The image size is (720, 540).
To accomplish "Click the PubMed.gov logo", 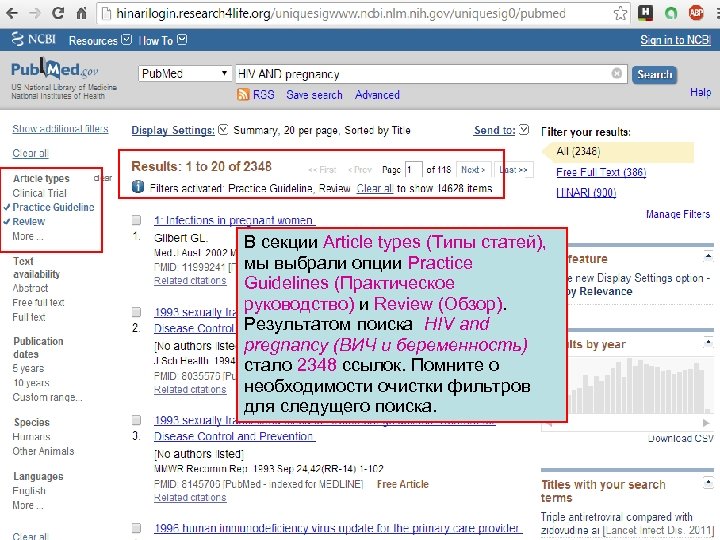I will pos(55,69).
